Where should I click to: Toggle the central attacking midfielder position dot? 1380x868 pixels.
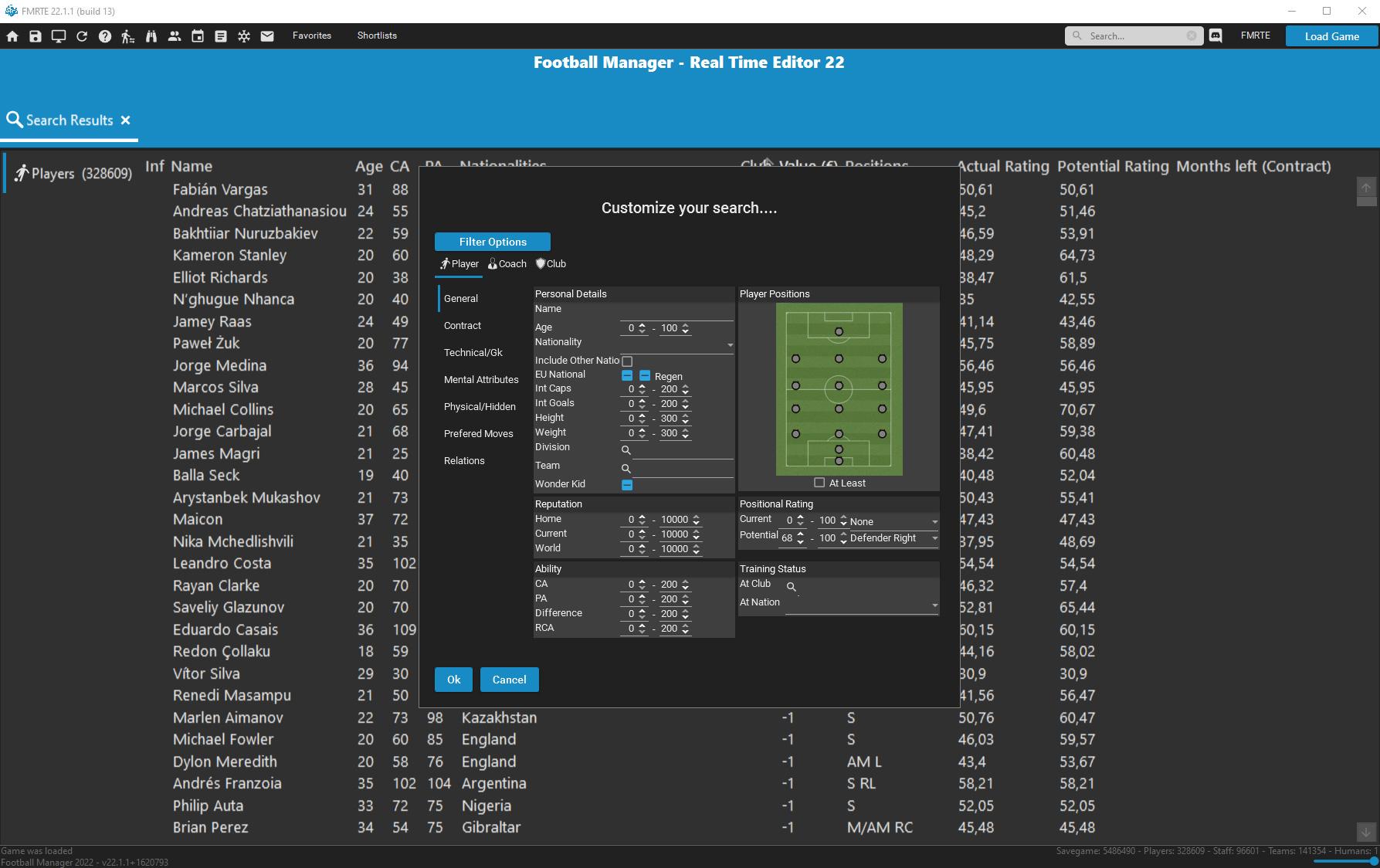[839, 359]
